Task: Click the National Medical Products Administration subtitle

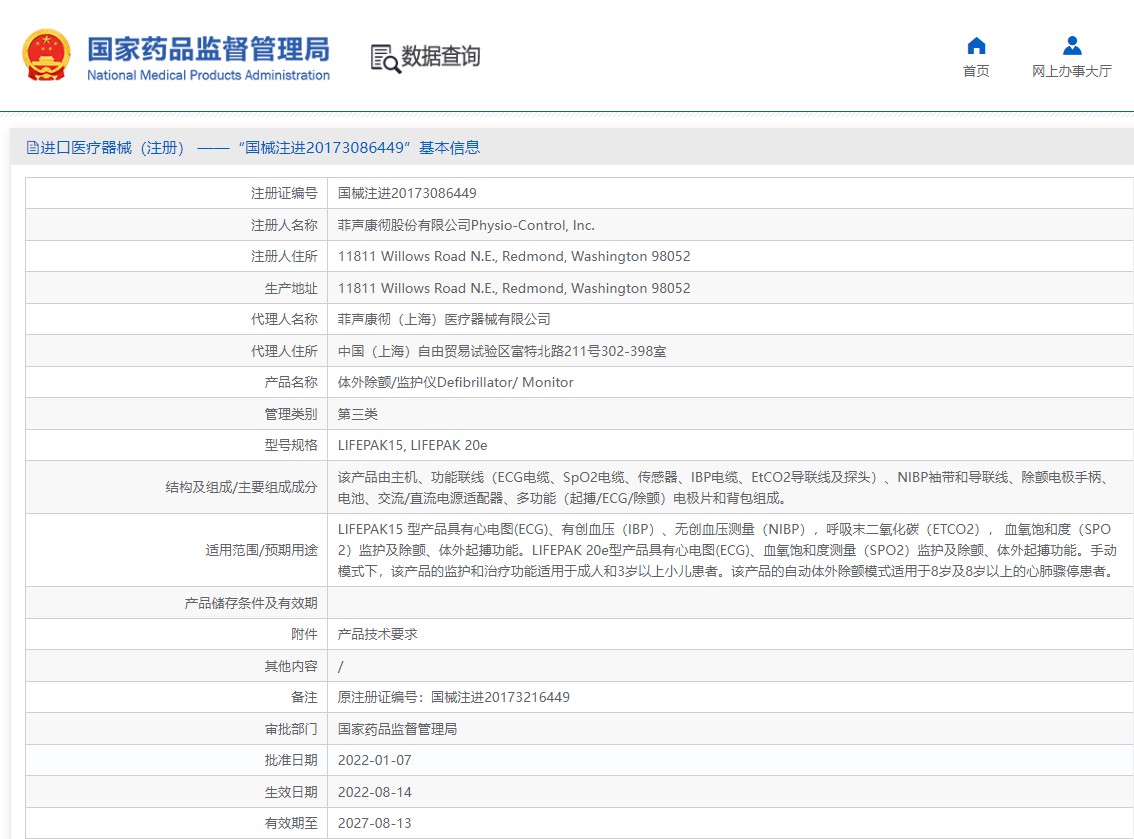Action: click(208, 74)
